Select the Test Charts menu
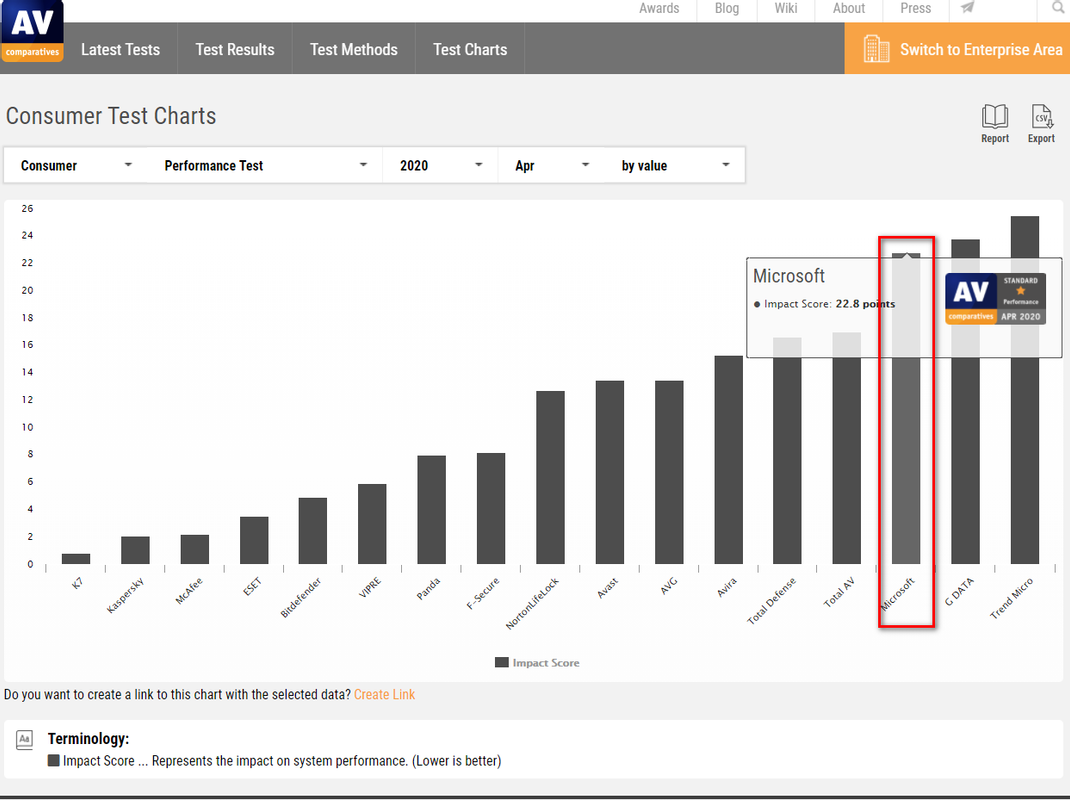 pyautogui.click(x=470, y=49)
